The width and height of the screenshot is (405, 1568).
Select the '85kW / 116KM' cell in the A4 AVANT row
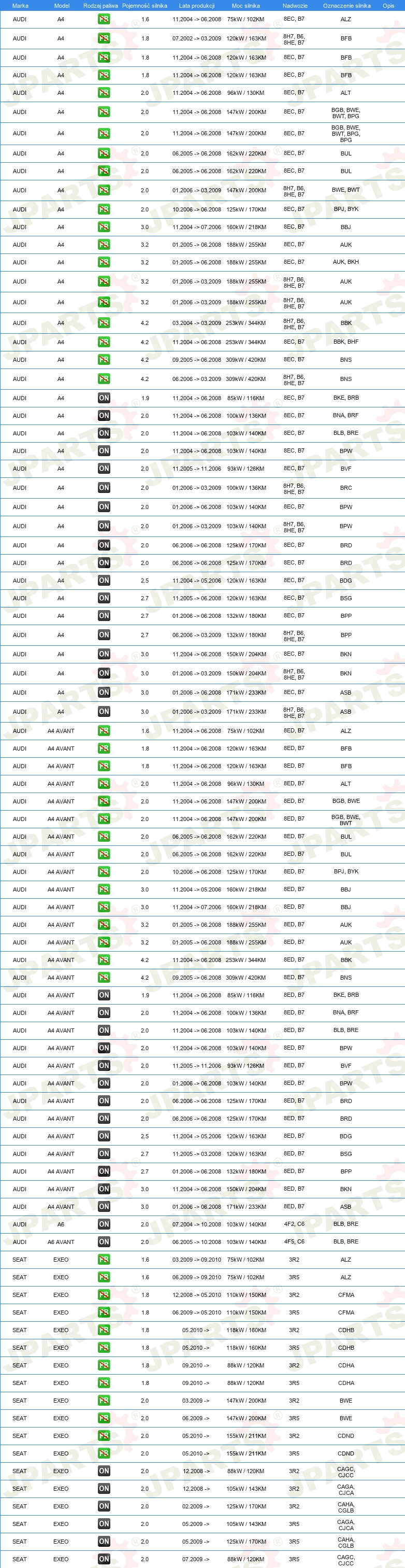pyautogui.click(x=245, y=996)
